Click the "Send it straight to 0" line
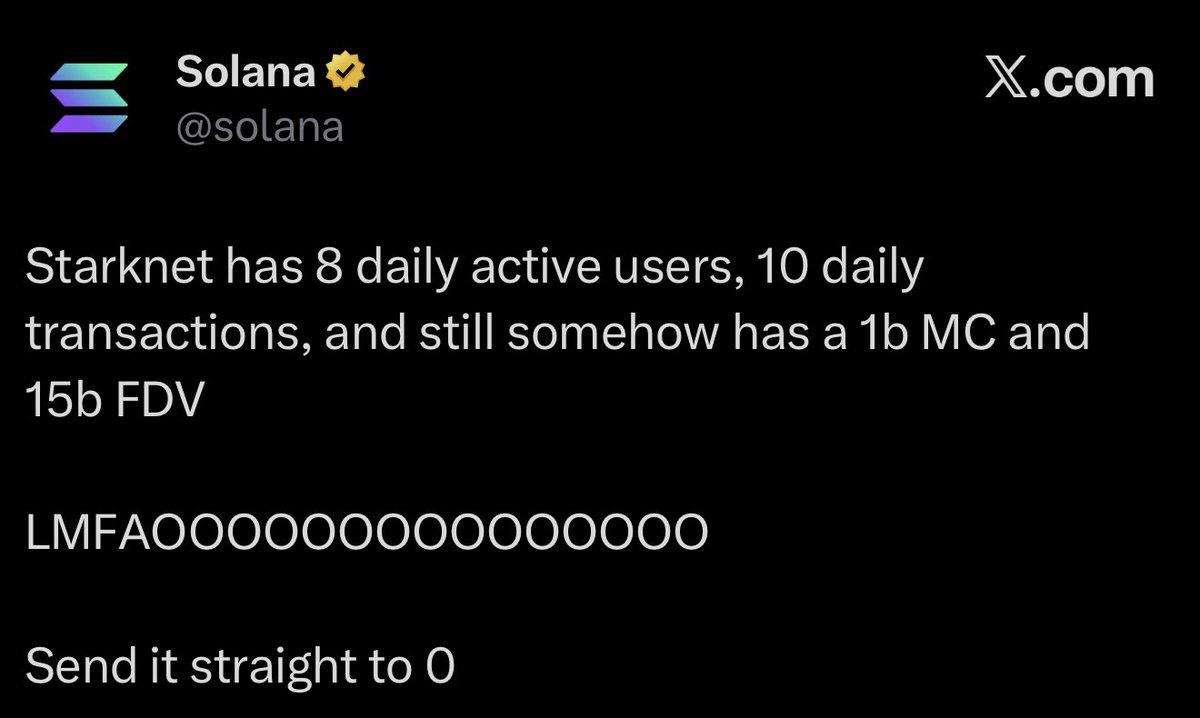 coord(240,666)
